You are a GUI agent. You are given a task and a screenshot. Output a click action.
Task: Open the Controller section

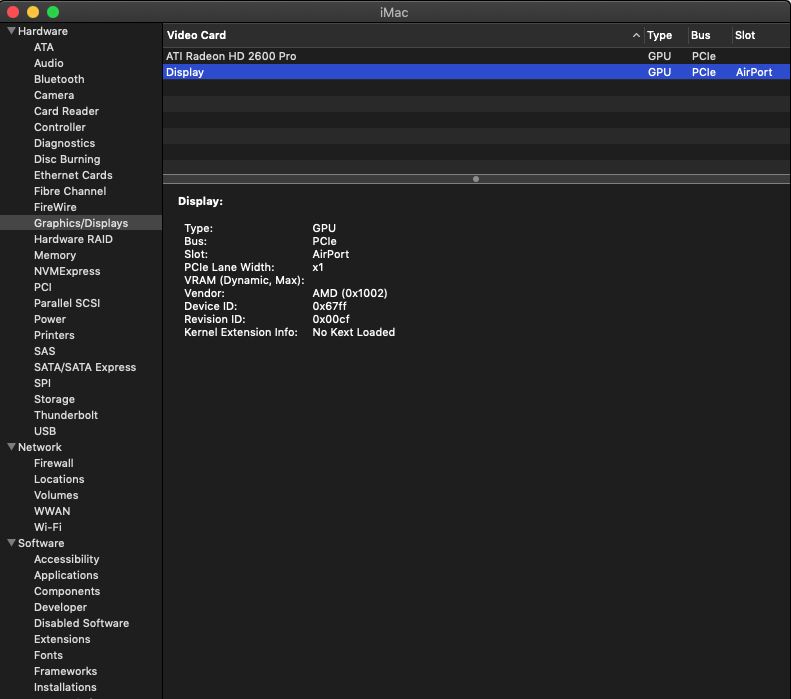tap(60, 127)
